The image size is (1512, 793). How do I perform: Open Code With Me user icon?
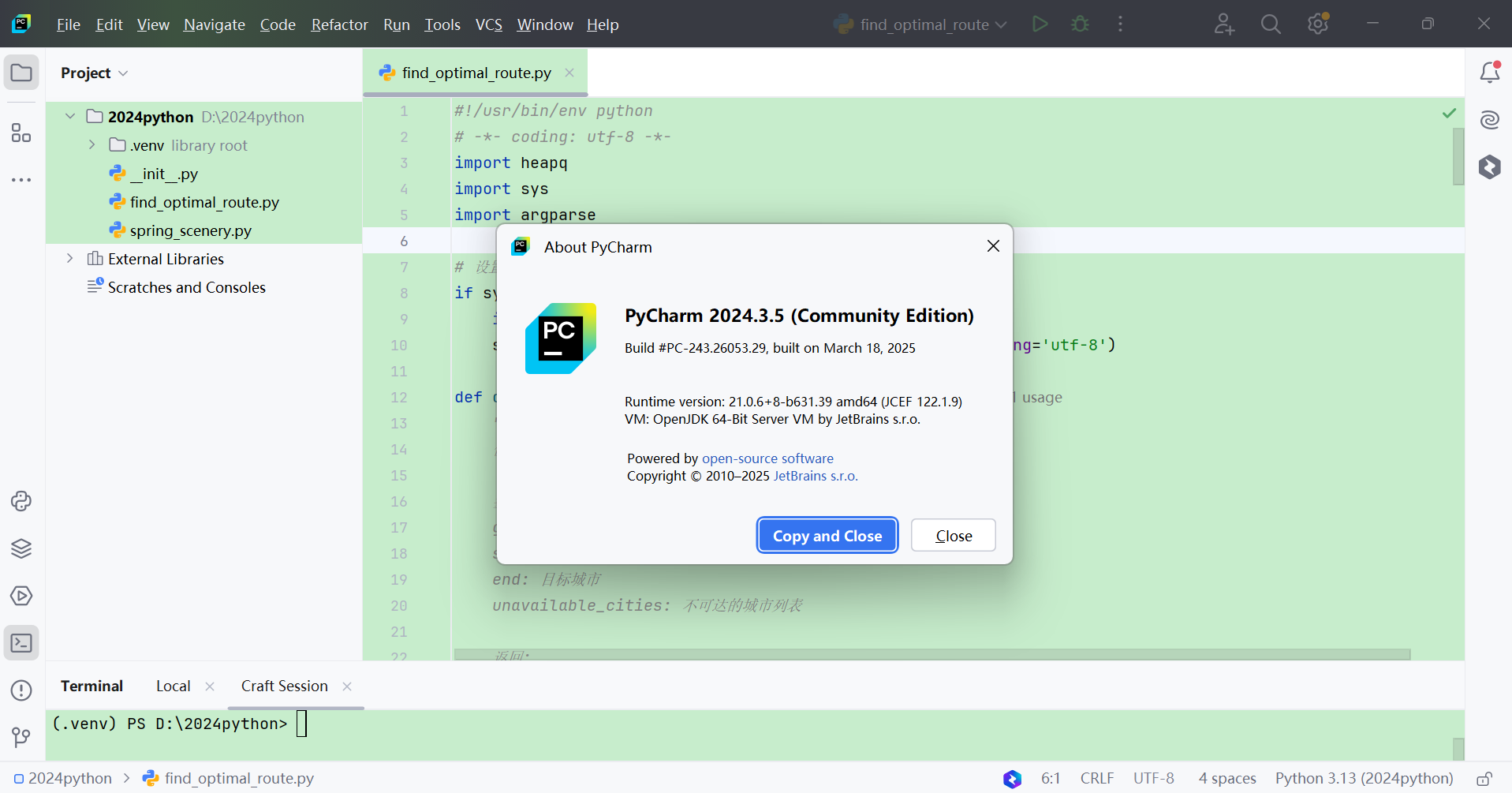1224,24
